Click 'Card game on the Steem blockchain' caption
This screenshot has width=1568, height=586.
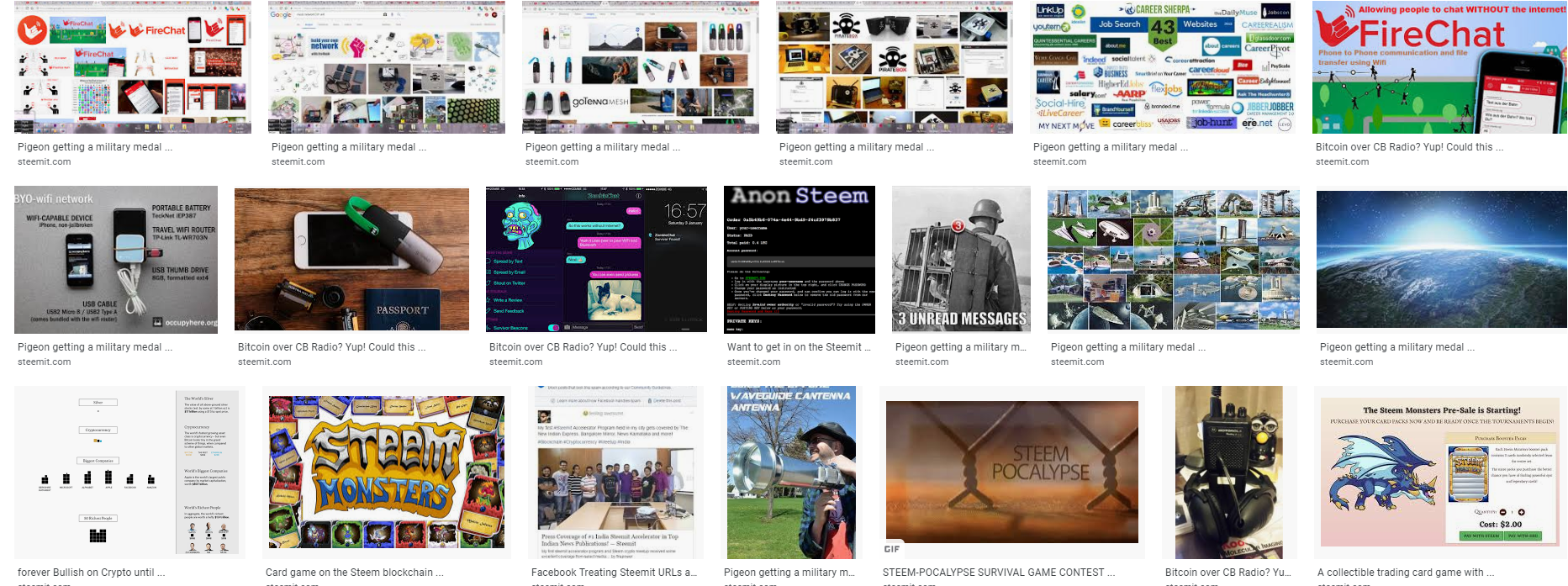[x=355, y=573]
